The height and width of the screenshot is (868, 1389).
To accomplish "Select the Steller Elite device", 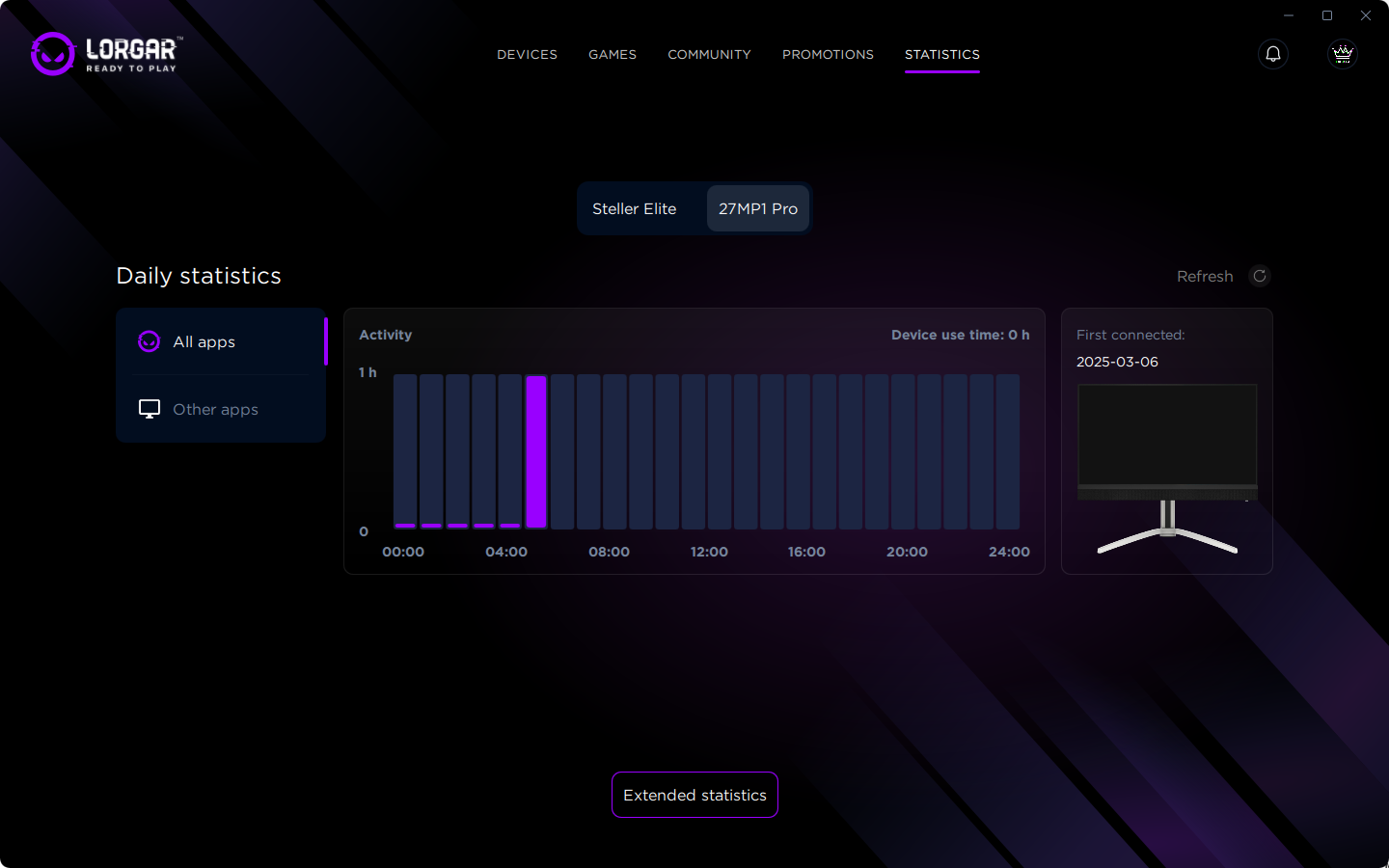I will [635, 208].
